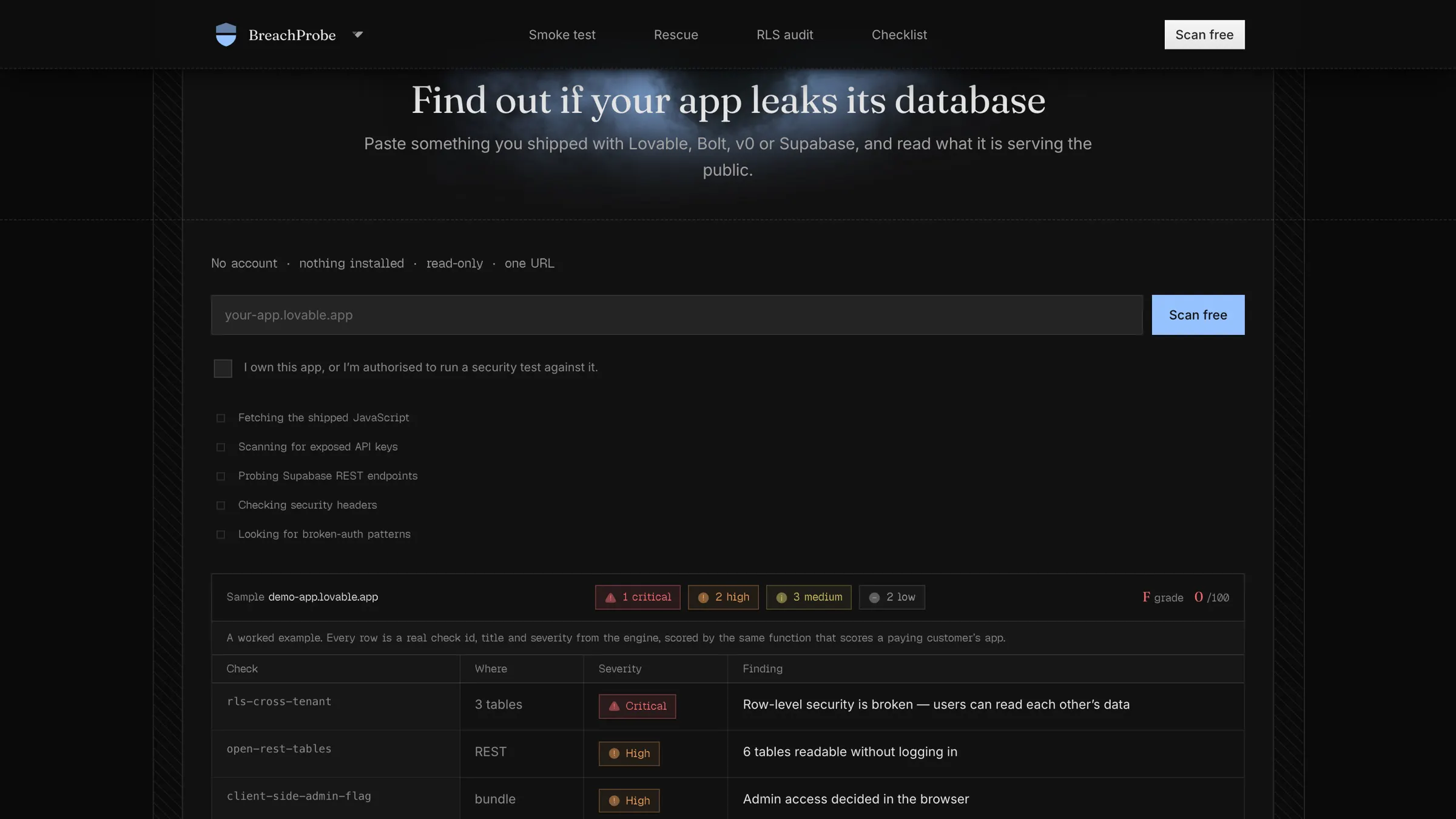Tick the ownership authorisation checkbox
The image size is (1456, 819).
pyautogui.click(x=223, y=368)
